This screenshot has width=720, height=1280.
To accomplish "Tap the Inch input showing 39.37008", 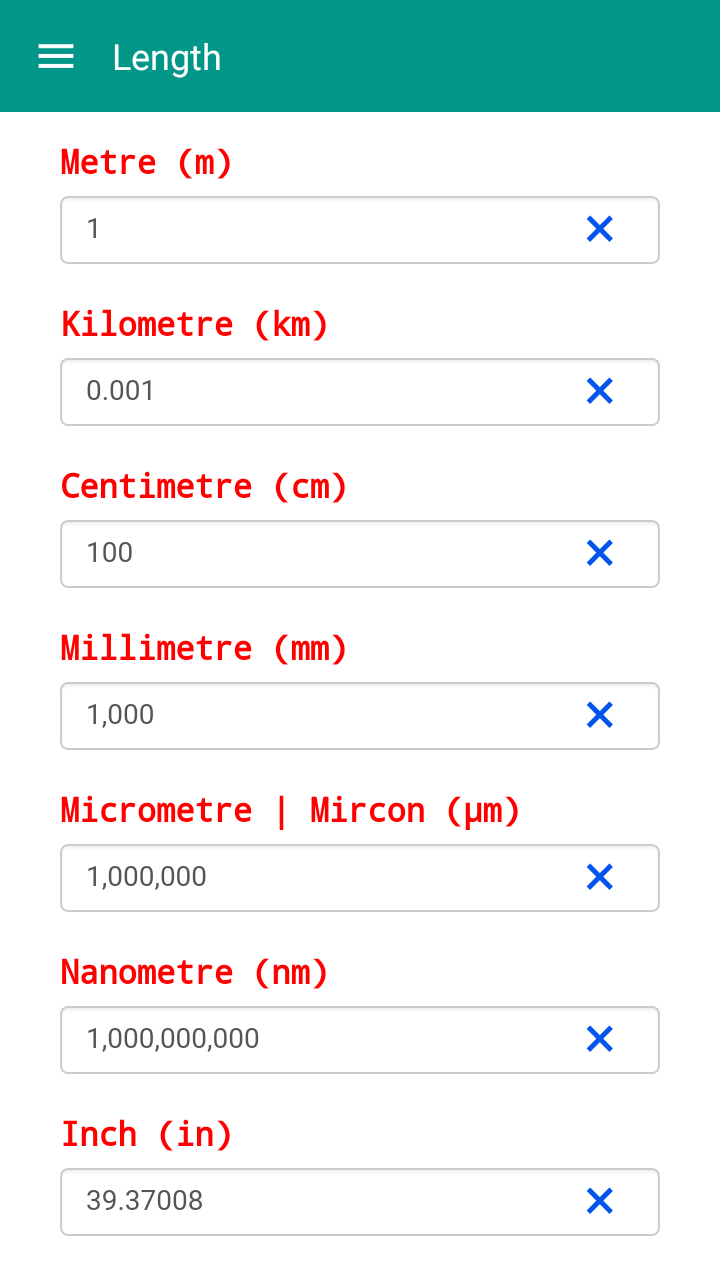I will (310, 1202).
